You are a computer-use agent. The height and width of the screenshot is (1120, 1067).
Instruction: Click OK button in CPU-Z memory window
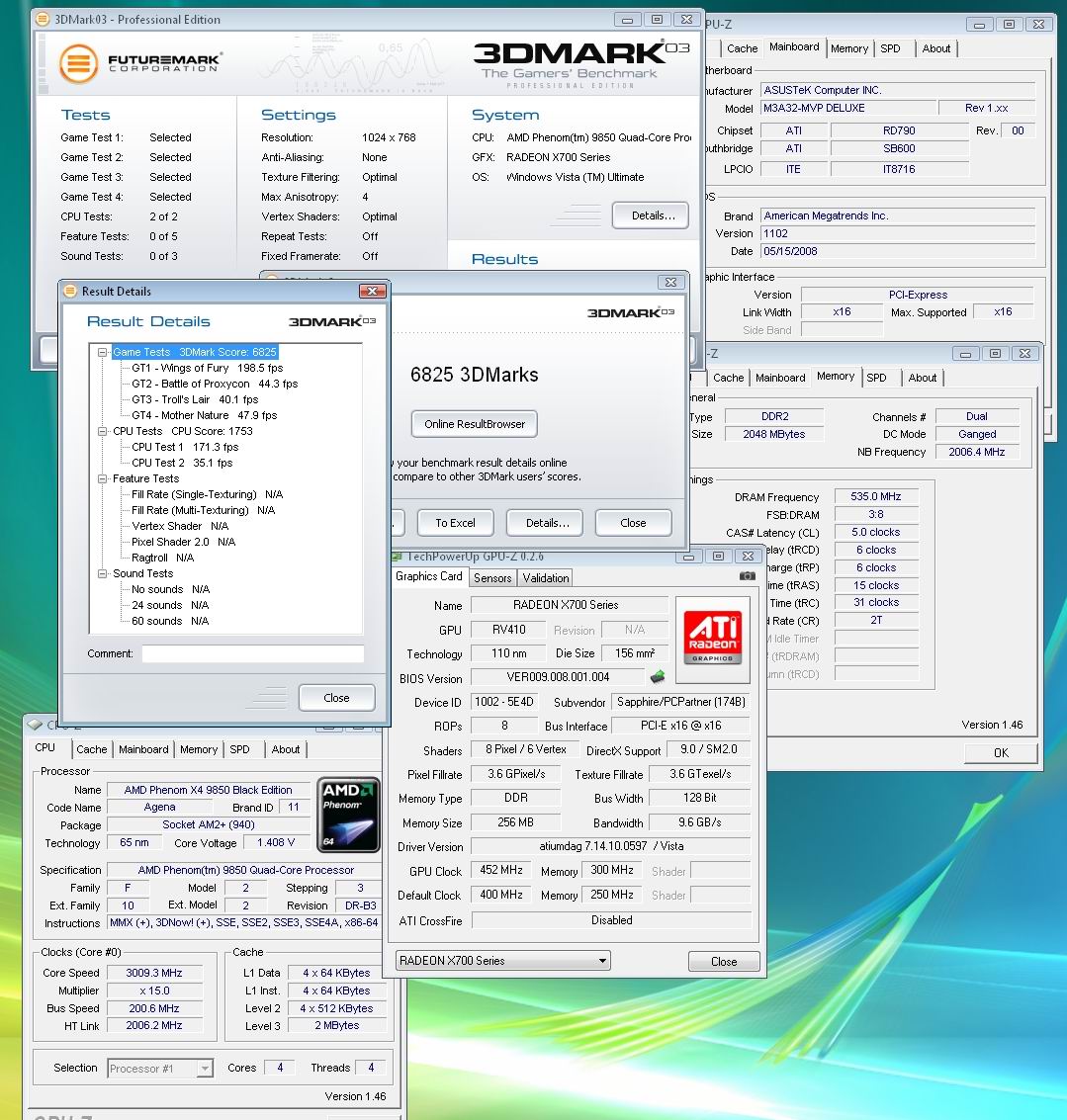pyautogui.click(x=1002, y=752)
